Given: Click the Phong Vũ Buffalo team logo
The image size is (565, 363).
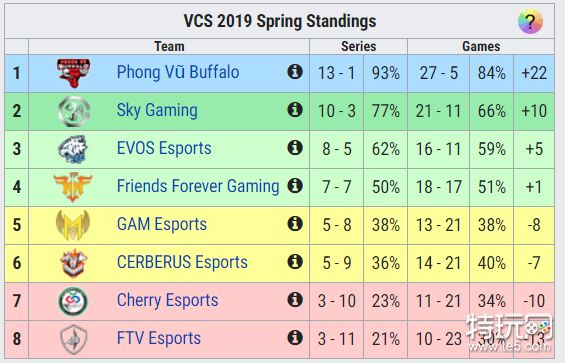Looking at the screenshot, I should click(x=74, y=73).
